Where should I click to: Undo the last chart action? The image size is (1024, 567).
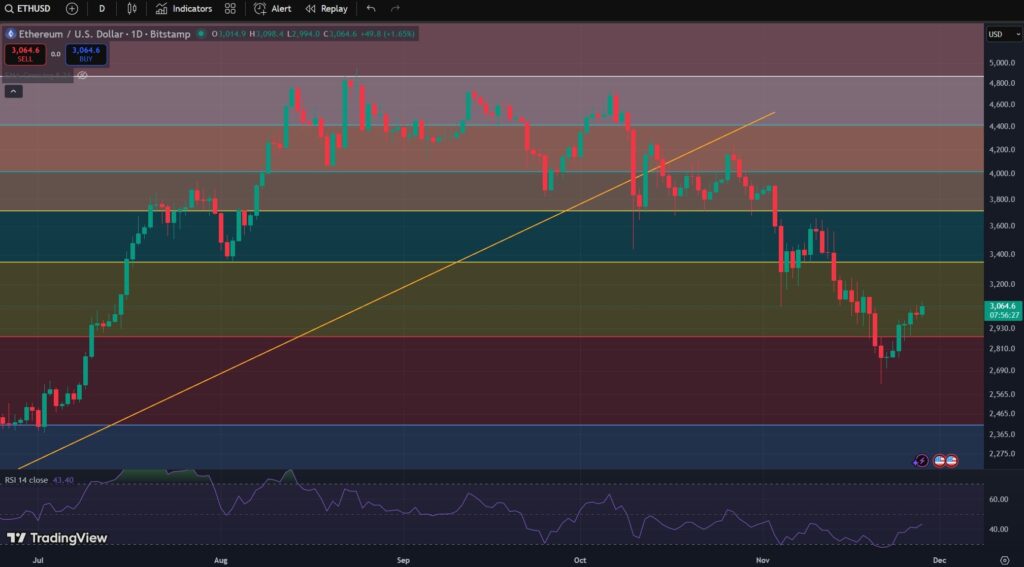(x=371, y=9)
